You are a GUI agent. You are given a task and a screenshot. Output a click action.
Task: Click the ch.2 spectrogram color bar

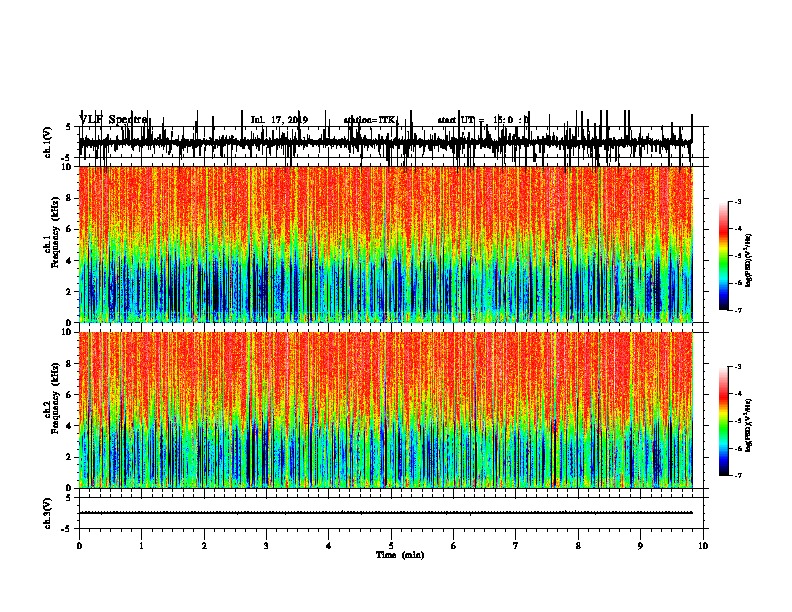pyautogui.click(x=723, y=421)
